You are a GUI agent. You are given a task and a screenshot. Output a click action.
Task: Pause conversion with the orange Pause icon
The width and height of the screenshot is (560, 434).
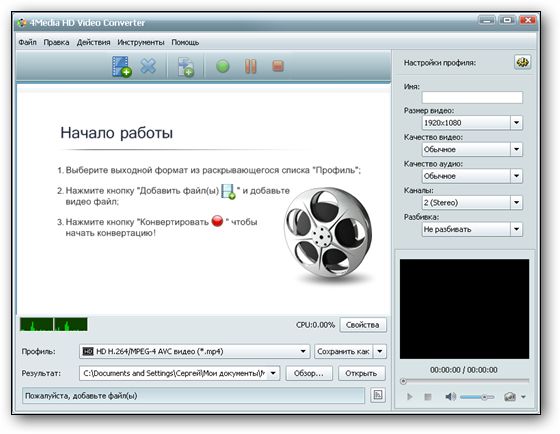(x=250, y=66)
